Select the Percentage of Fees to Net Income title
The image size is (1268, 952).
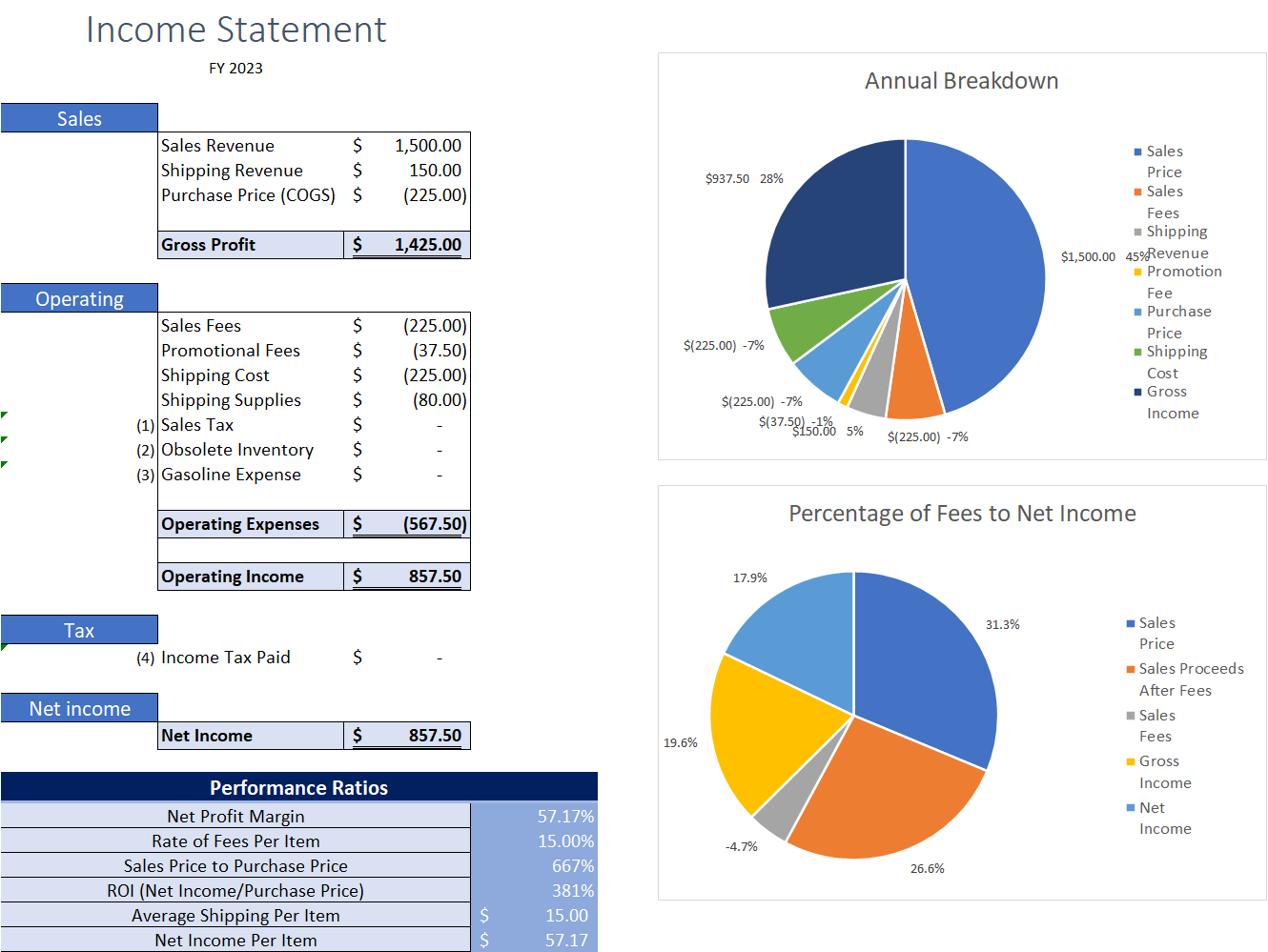962,513
